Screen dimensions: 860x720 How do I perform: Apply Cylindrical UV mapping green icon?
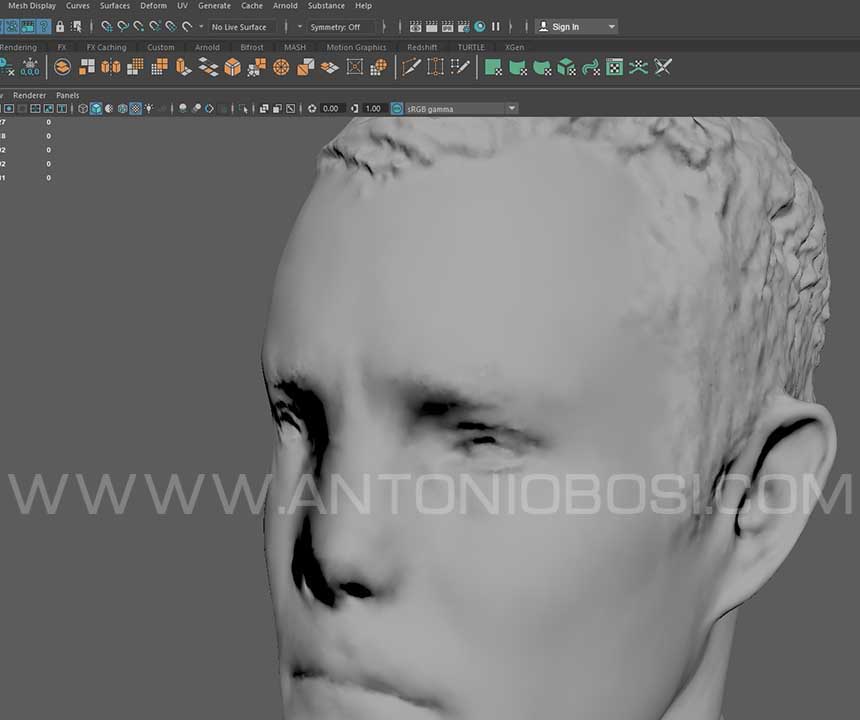(518, 67)
